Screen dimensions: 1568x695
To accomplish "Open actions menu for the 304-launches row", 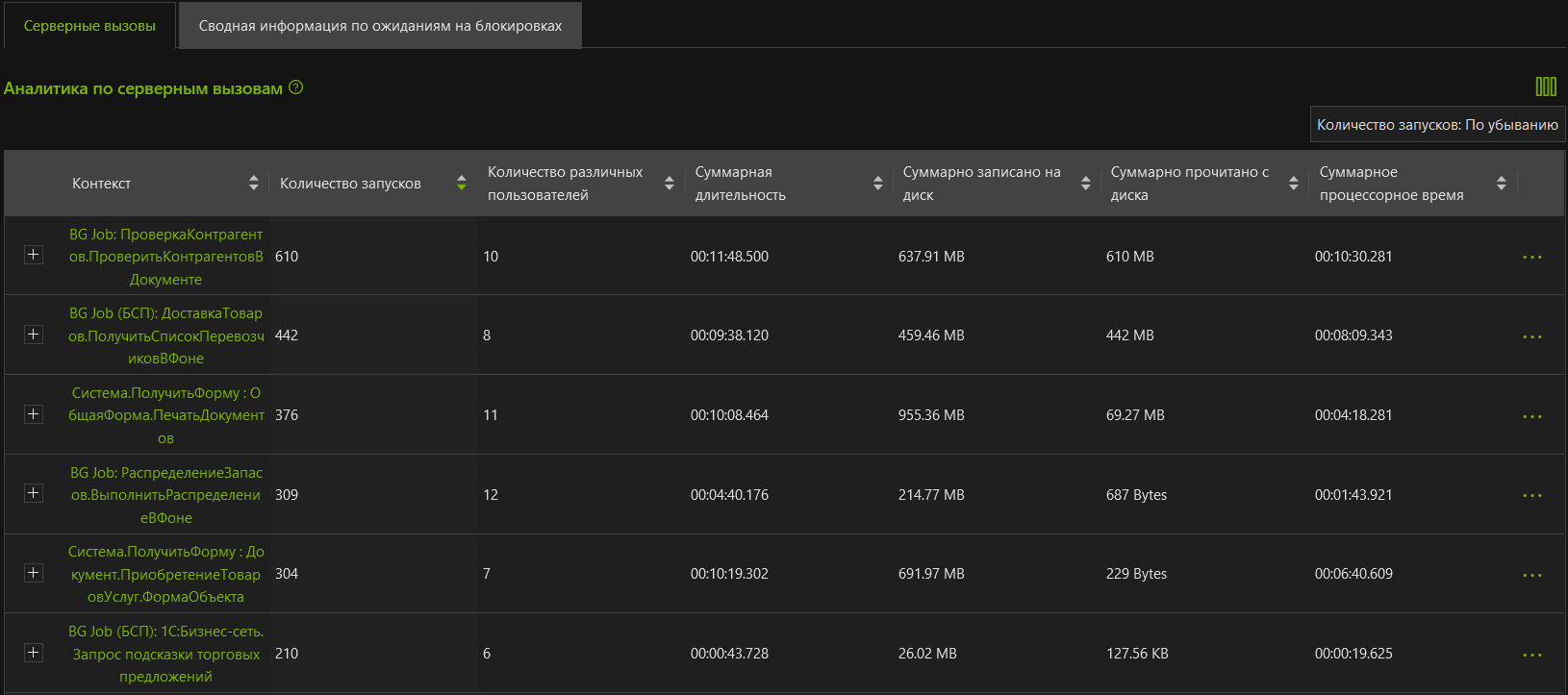I will tap(1531, 575).
